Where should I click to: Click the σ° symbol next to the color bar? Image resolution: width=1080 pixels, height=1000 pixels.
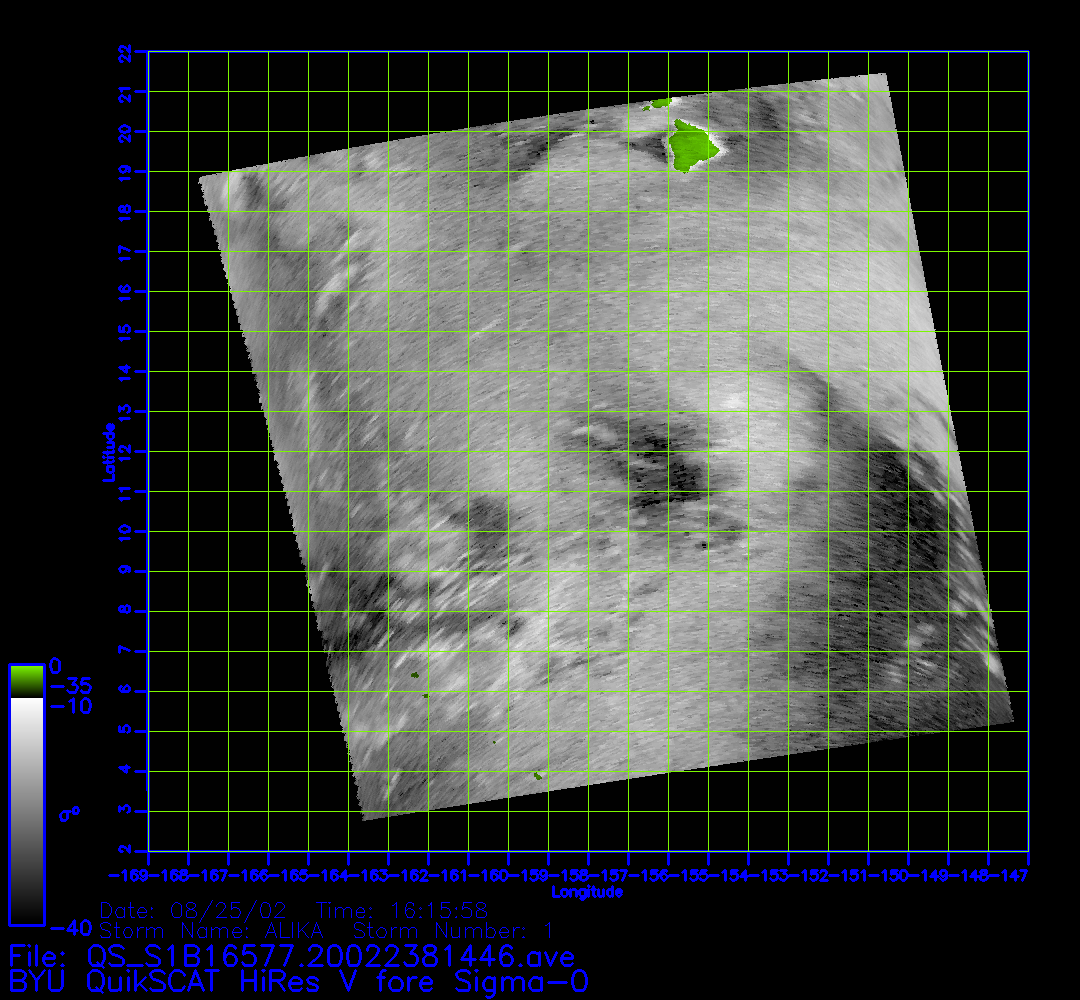tap(69, 813)
